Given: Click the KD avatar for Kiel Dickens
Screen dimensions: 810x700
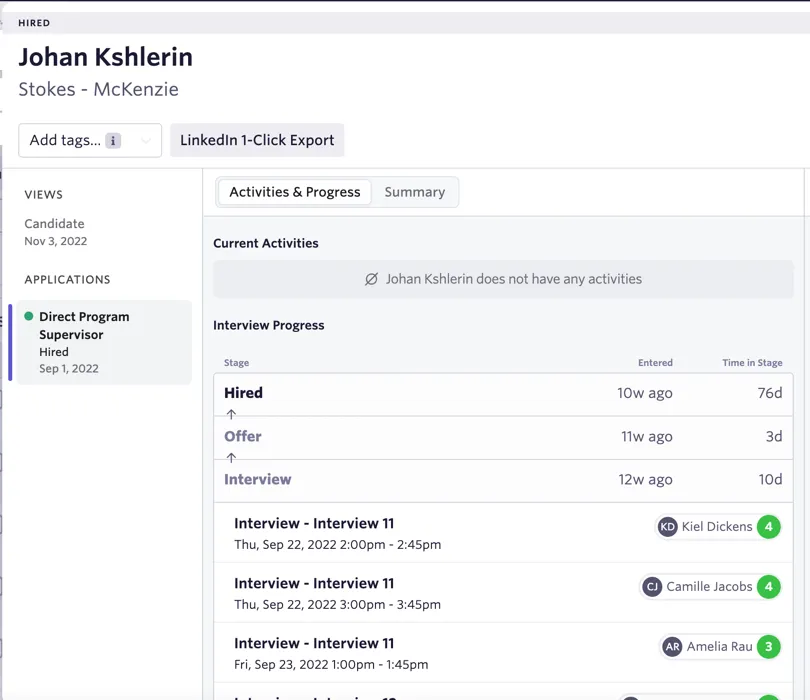Looking at the screenshot, I should [x=667, y=527].
